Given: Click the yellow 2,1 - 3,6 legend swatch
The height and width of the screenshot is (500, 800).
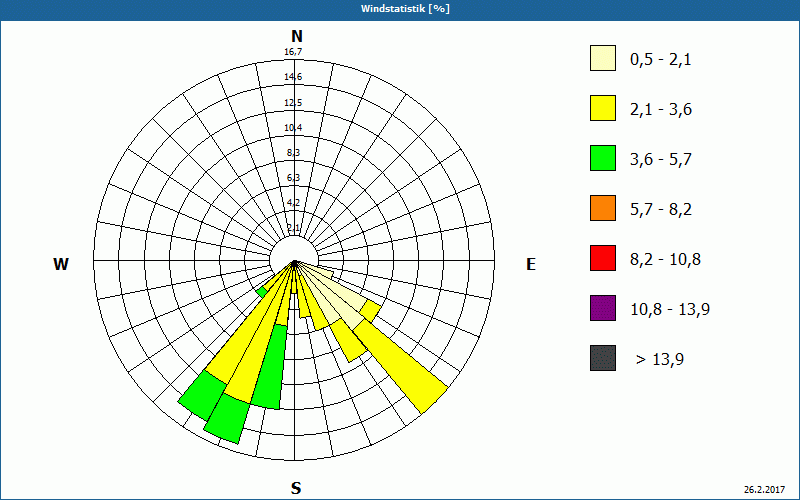Looking at the screenshot, I should pyautogui.click(x=603, y=108).
